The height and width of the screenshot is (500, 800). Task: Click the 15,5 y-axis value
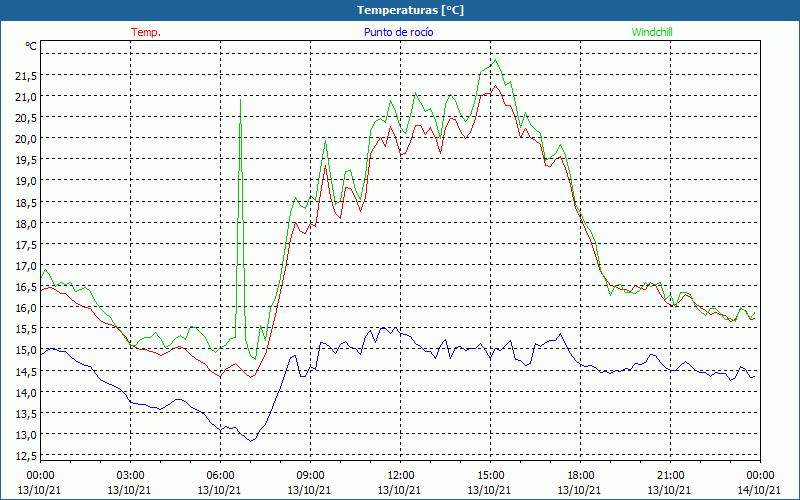[26, 330]
